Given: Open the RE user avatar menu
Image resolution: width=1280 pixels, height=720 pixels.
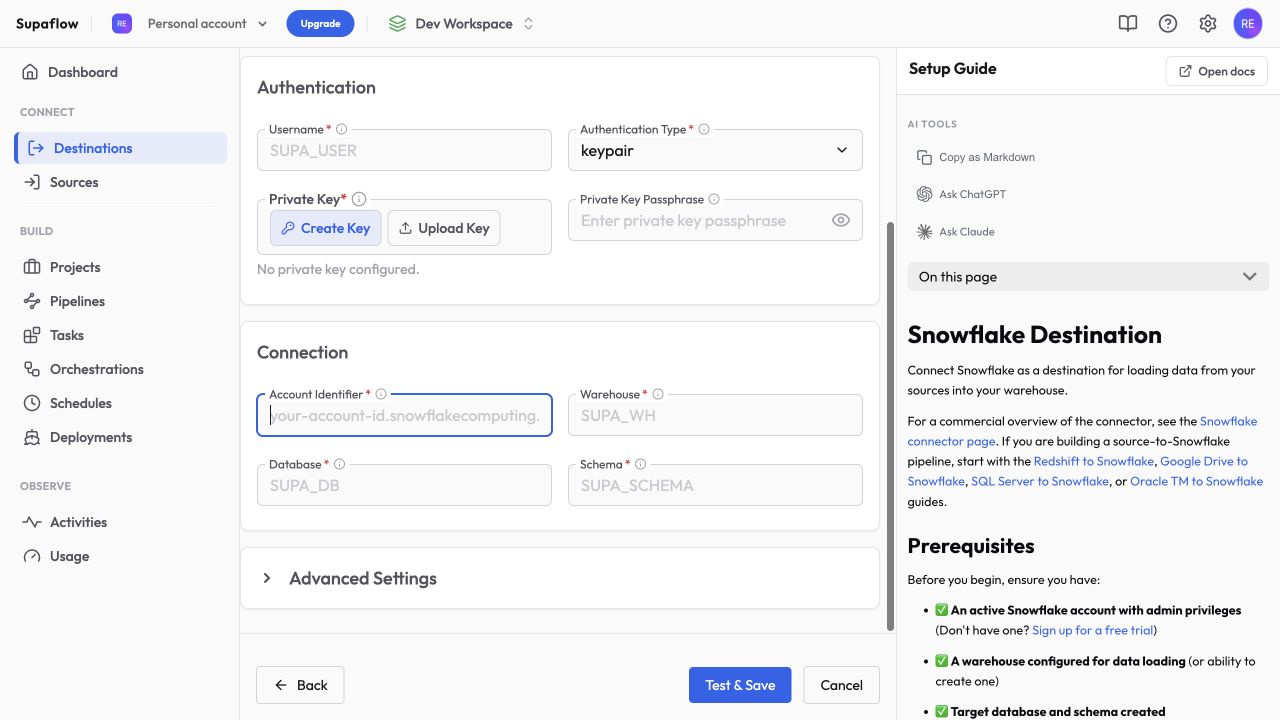Looking at the screenshot, I should click(x=1248, y=24).
